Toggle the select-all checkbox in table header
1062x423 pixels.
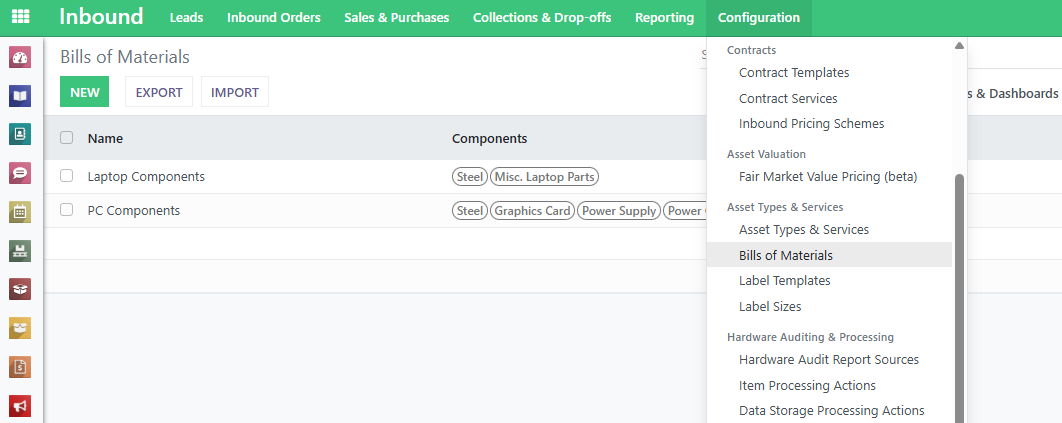pos(67,138)
